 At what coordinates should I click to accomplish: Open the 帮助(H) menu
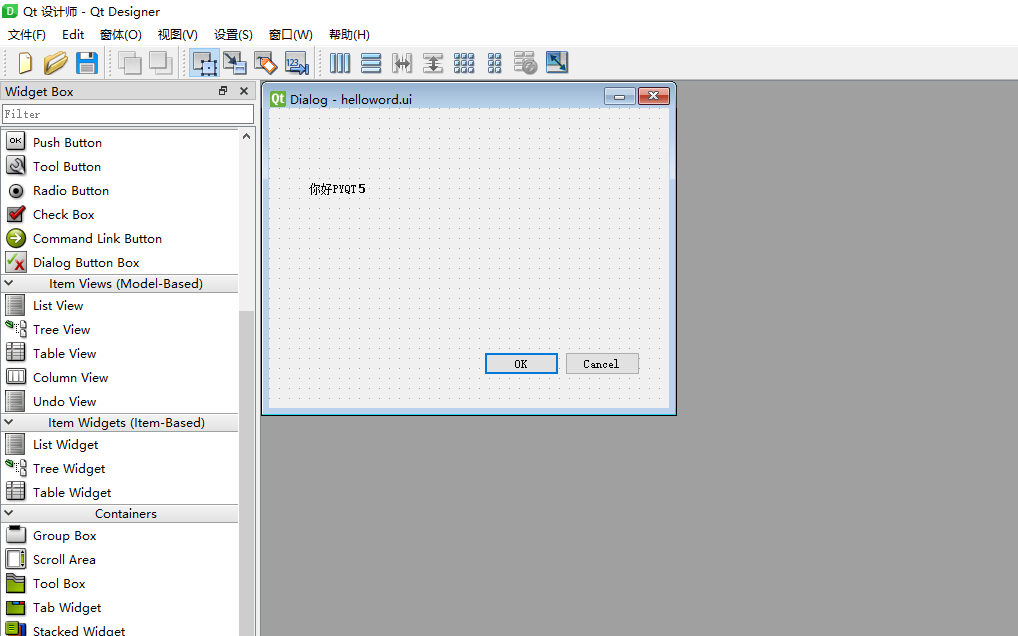click(x=349, y=34)
